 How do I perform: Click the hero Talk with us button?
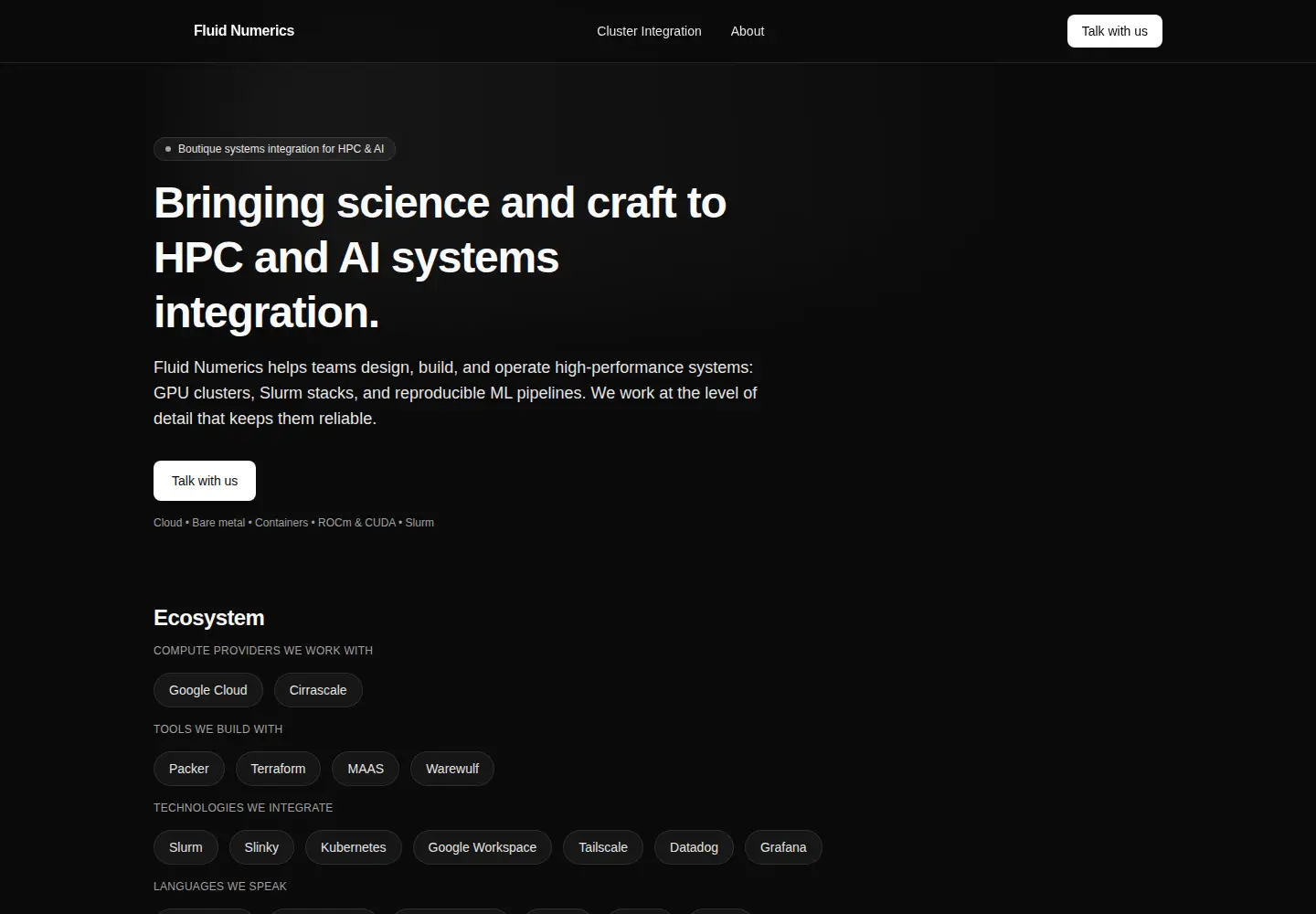(x=205, y=481)
